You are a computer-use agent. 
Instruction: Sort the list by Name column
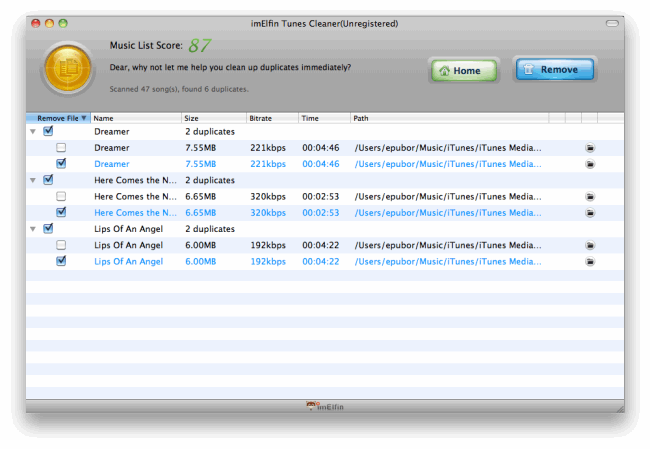(136, 118)
